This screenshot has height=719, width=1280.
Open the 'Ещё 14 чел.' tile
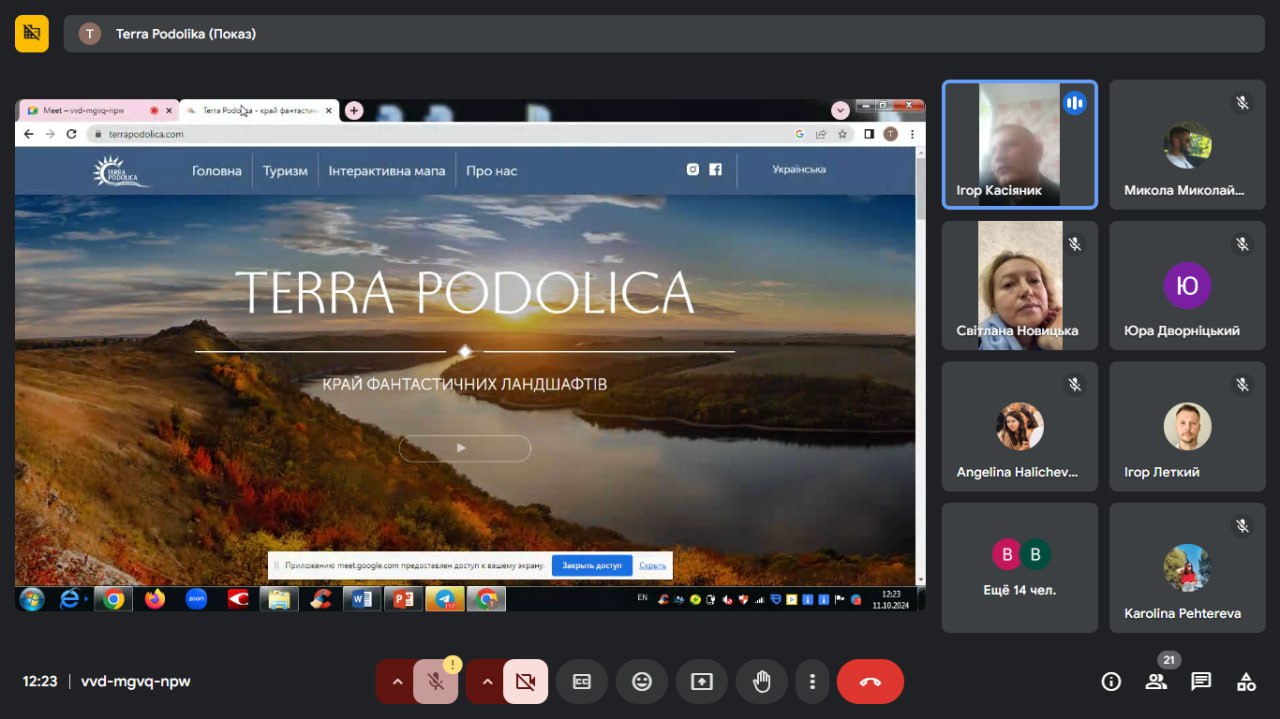coord(1019,567)
